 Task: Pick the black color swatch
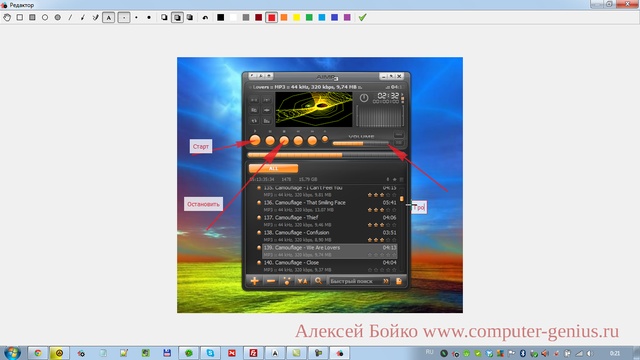tap(220, 18)
